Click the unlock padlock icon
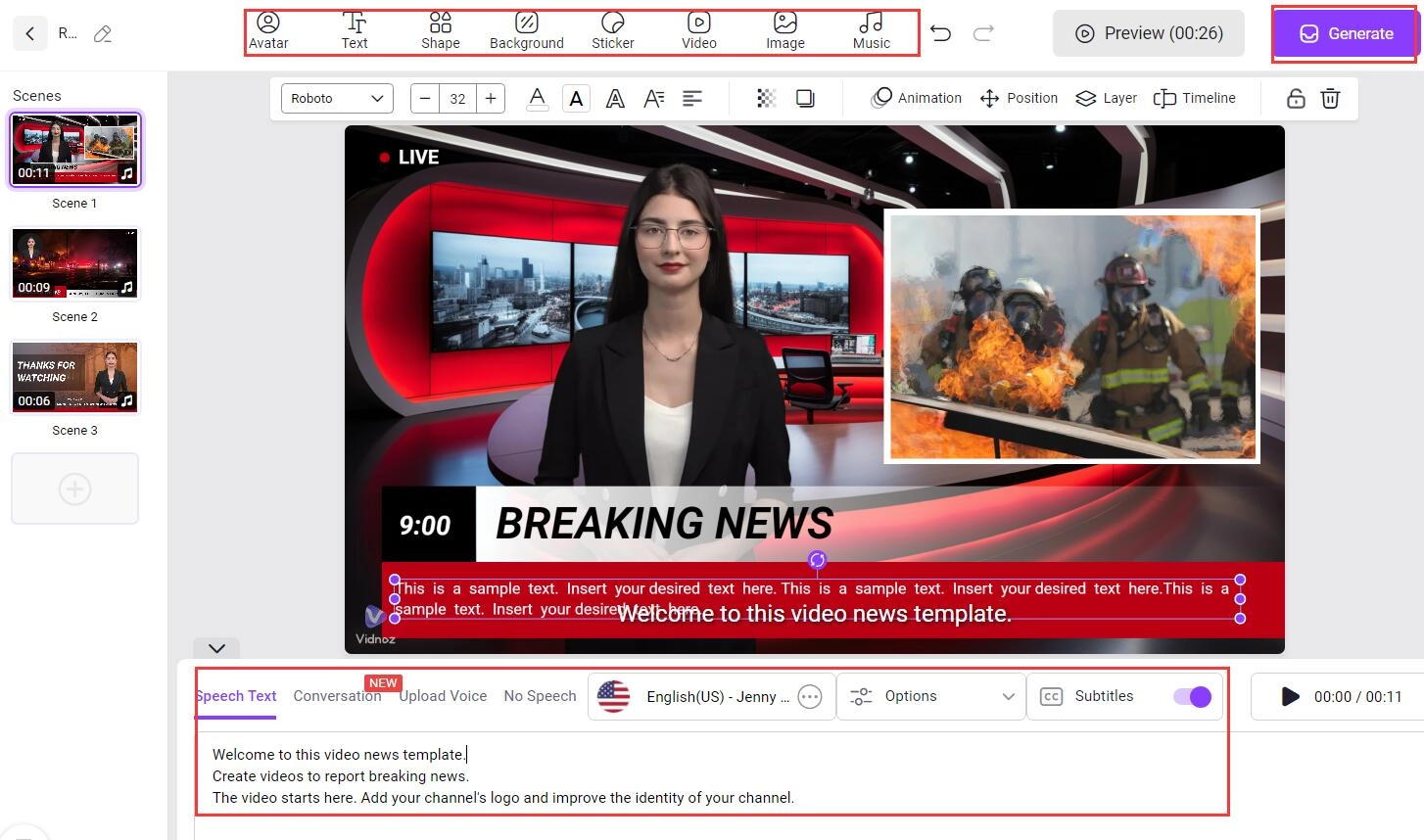The height and width of the screenshot is (840, 1424). [x=1295, y=98]
